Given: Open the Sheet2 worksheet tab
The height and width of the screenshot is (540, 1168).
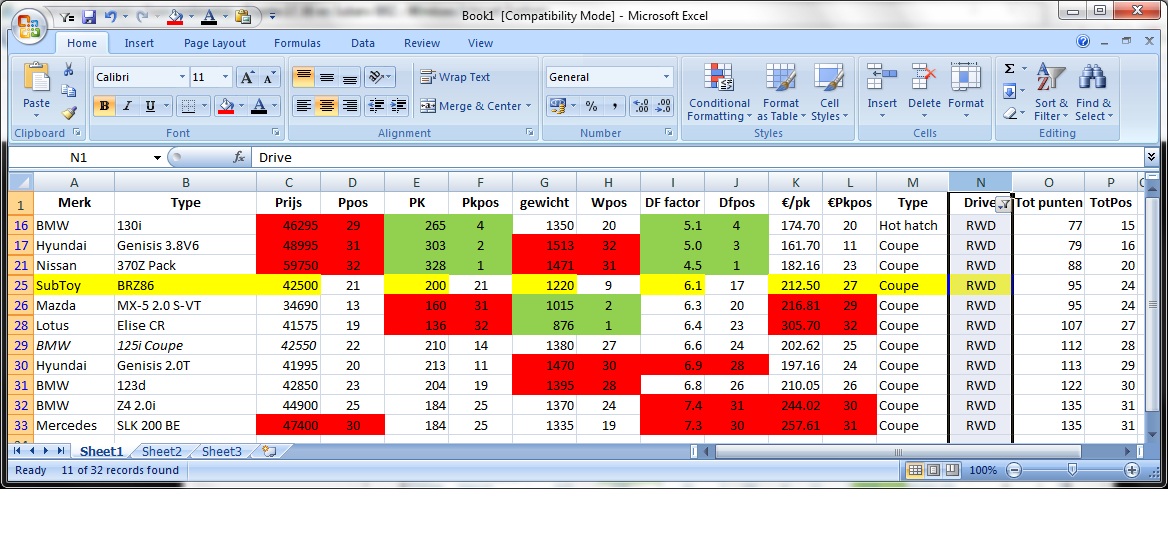Looking at the screenshot, I should tap(162, 451).
